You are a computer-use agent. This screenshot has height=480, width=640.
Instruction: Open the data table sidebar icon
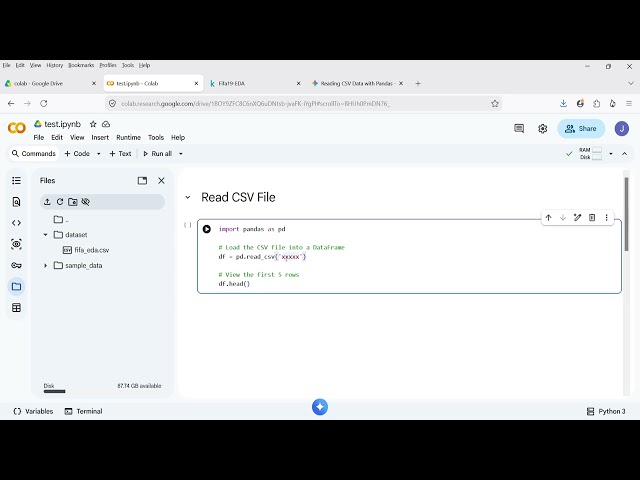[x=16, y=308]
